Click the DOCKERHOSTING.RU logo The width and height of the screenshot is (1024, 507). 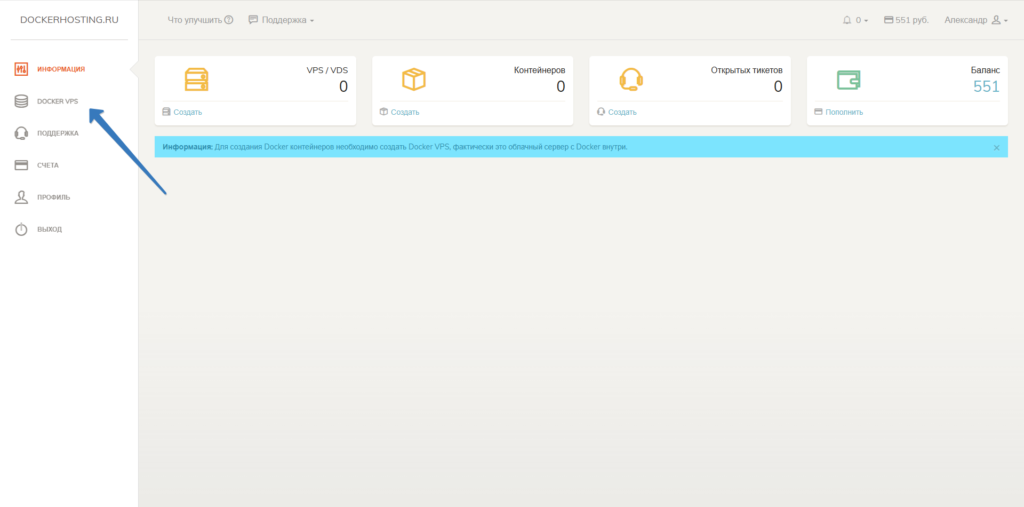point(69,20)
